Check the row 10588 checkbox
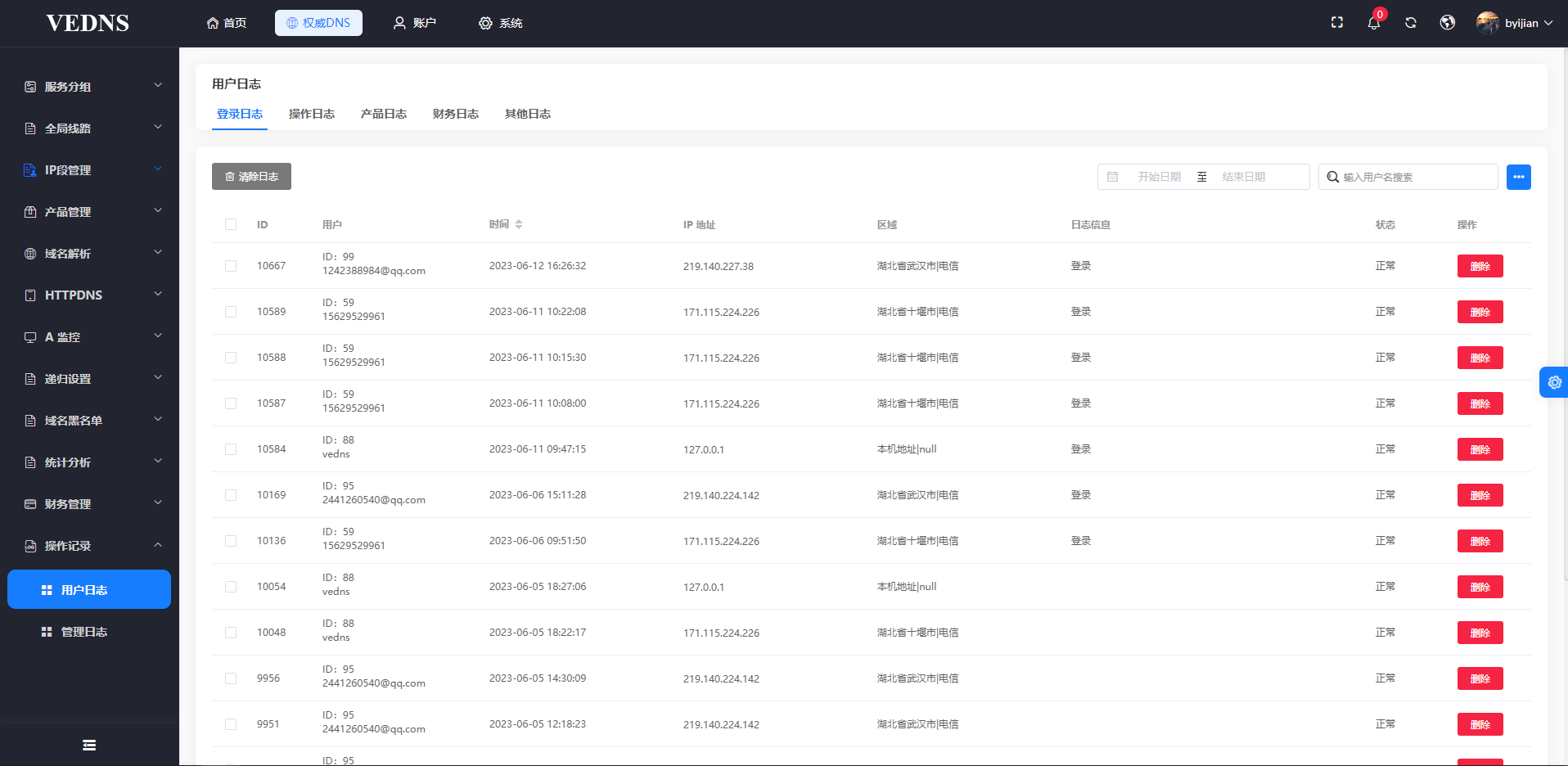Viewport: 1568px width, 766px height. [x=231, y=358]
